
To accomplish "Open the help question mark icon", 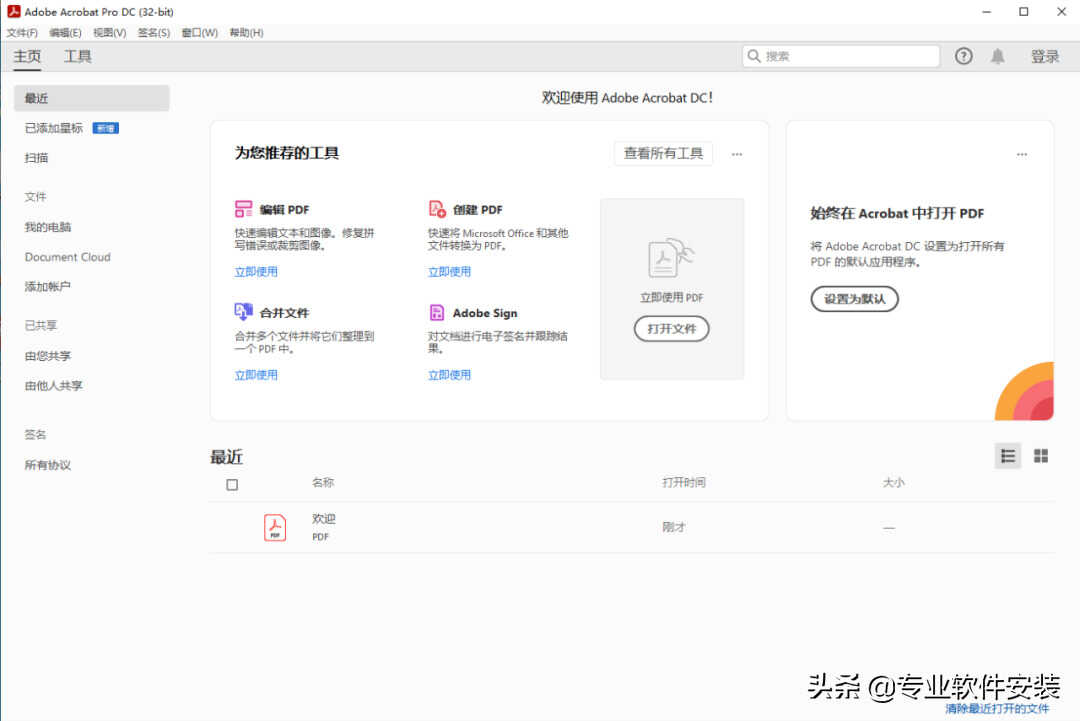I will point(963,56).
